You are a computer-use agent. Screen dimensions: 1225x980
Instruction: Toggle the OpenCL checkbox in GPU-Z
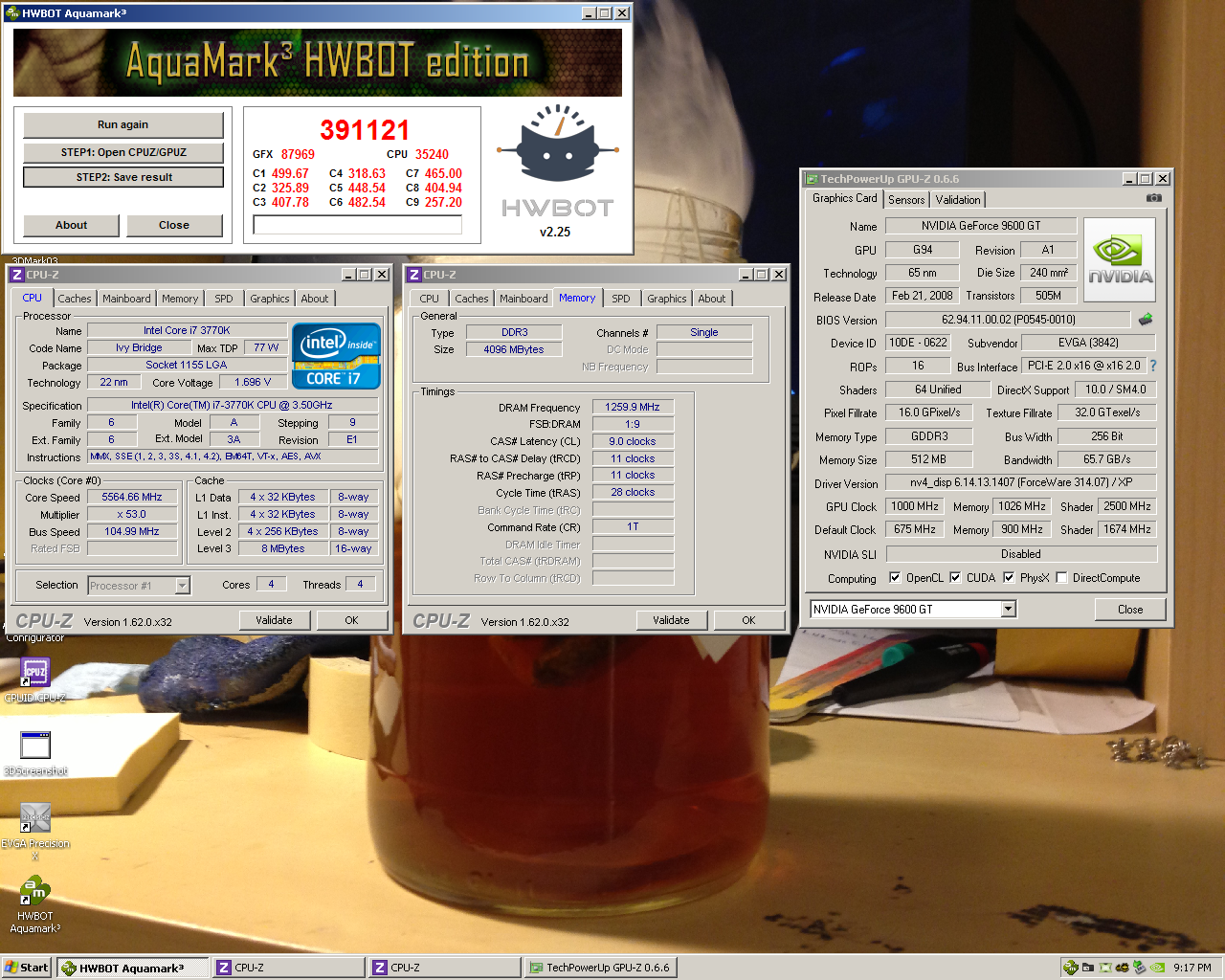click(x=895, y=577)
